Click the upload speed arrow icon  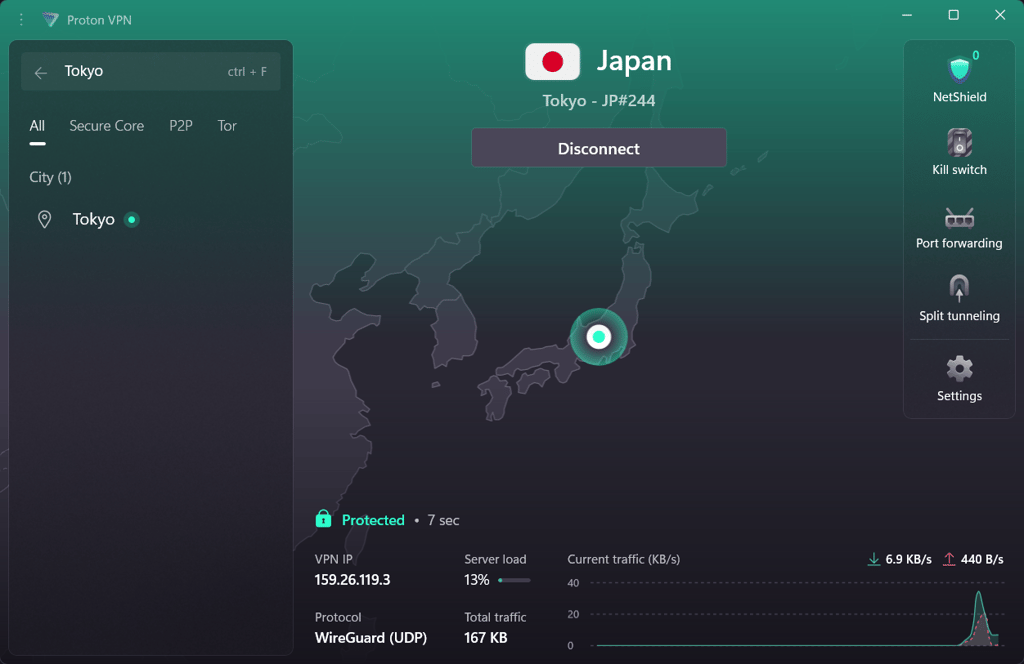pyautogui.click(x=949, y=559)
